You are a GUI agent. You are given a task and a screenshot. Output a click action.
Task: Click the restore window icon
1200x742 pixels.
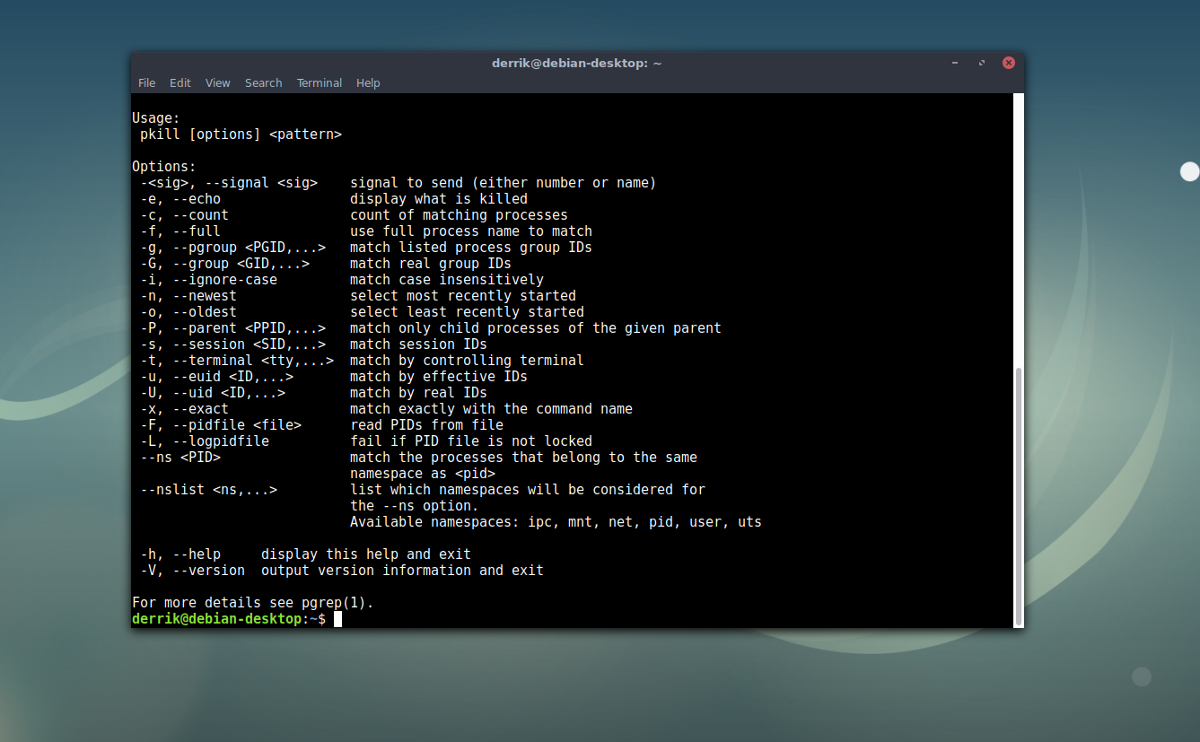pyautogui.click(x=981, y=62)
